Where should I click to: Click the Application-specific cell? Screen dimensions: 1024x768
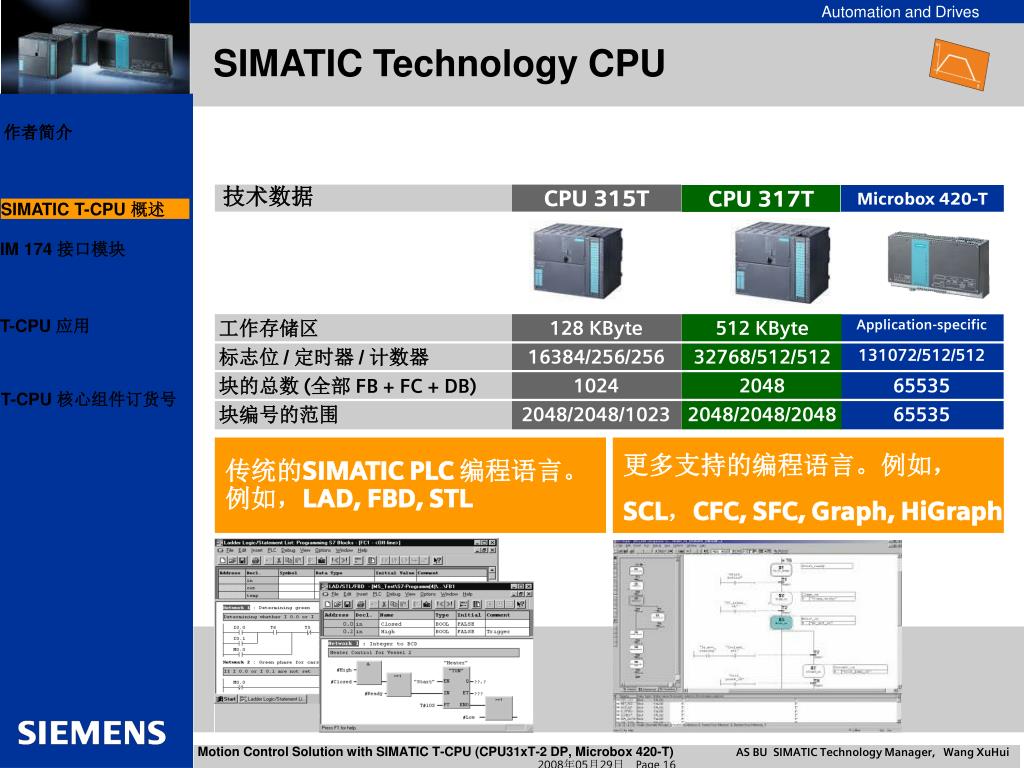click(922, 327)
